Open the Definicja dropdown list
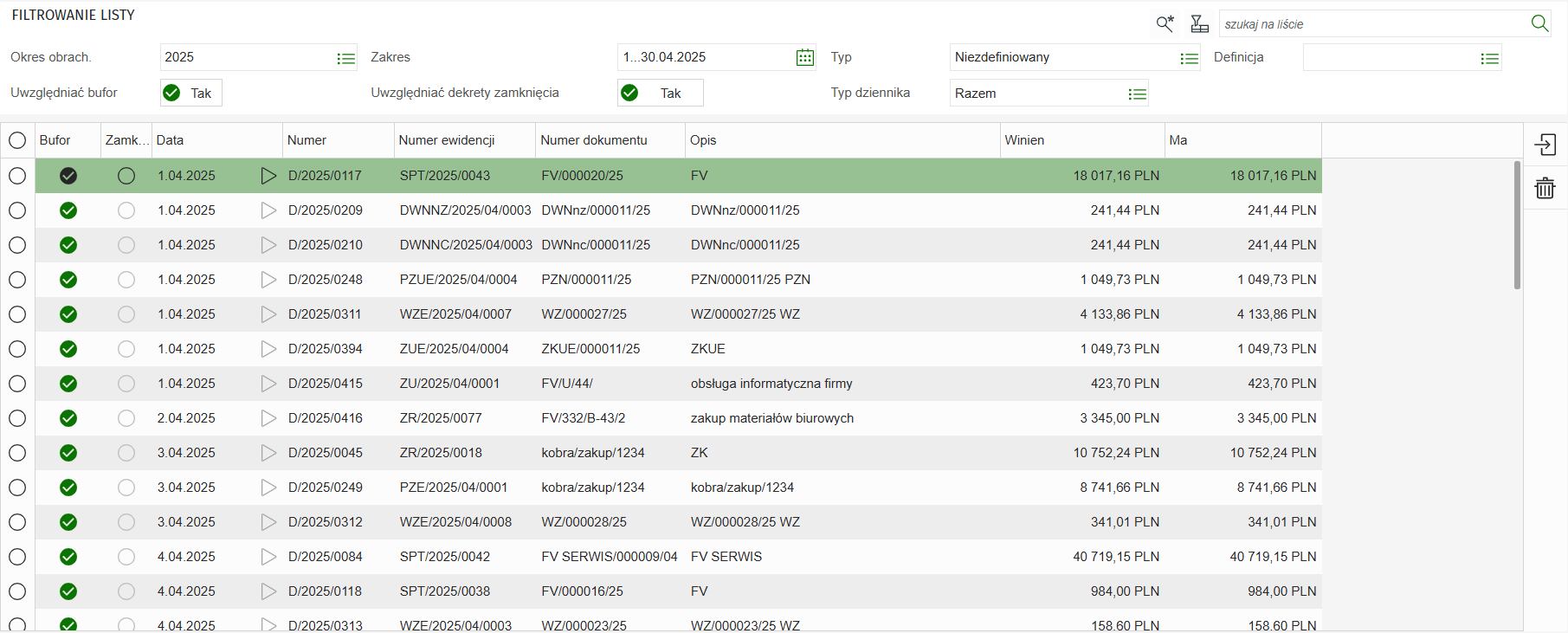Image resolution: width=1568 pixels, height=633 pixels. 1489,58
